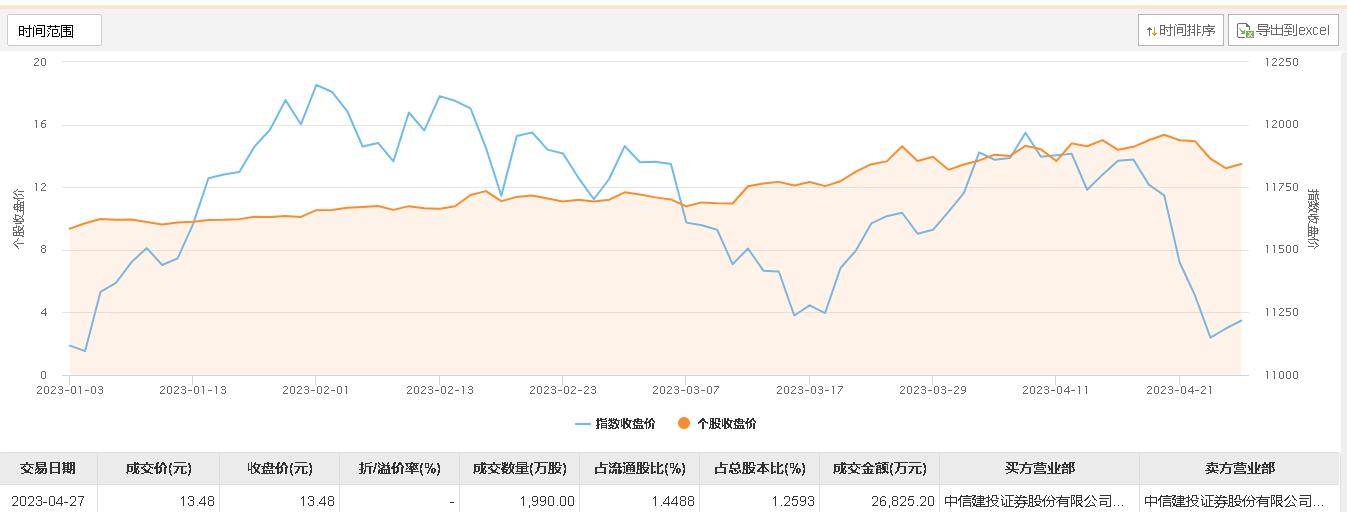The width and height of the screenshot is (1347, 512).
Task: Click the 26,825.20 成交金额 cell
Action: [879, 501]
